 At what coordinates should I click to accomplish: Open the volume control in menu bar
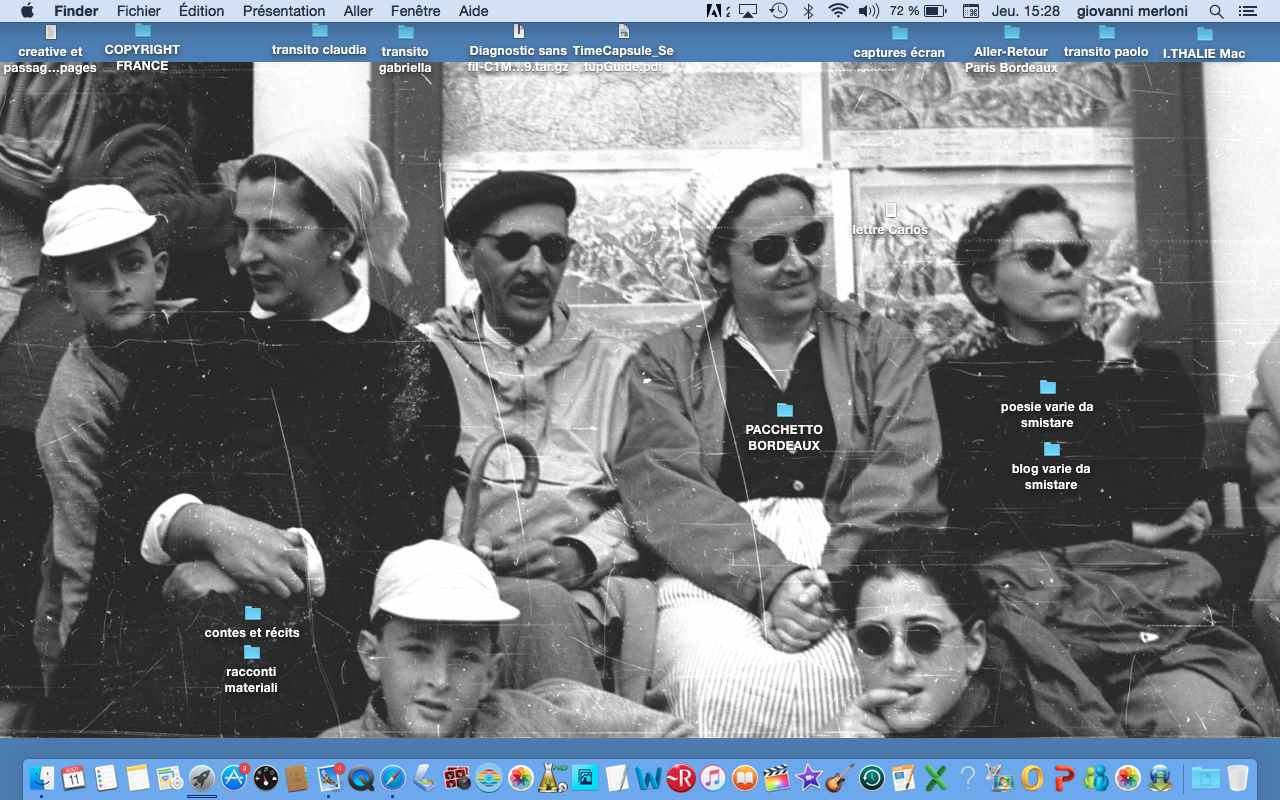tap(868, 11)
